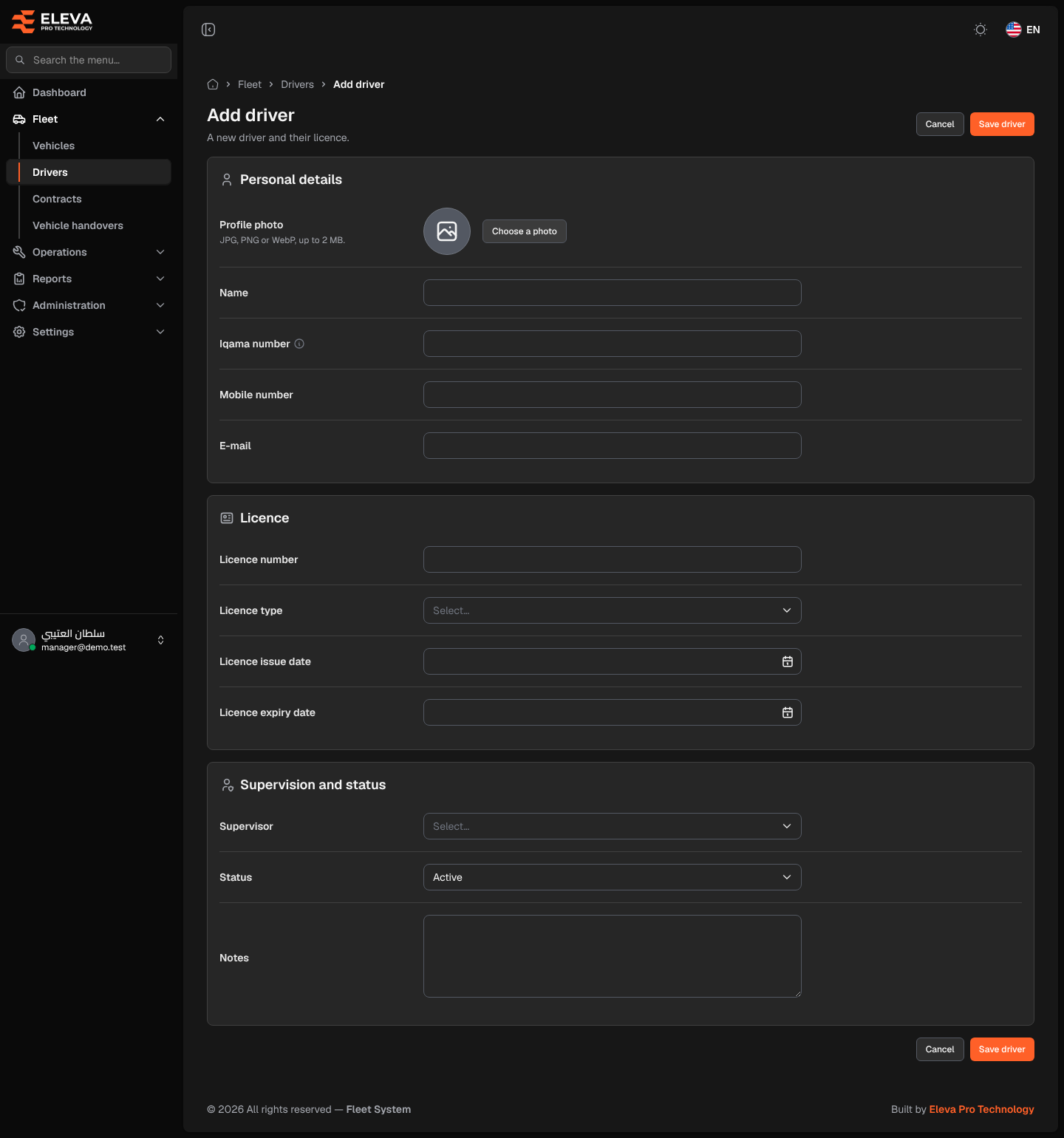
Task: Expand the Settings menu chevron
Action: (x=160, y=332)
